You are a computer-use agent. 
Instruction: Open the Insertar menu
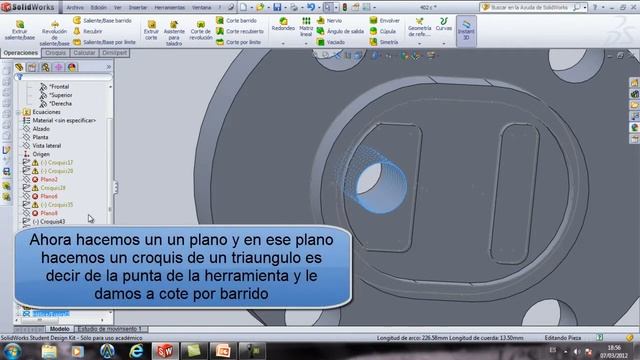(x=138, y=7)
